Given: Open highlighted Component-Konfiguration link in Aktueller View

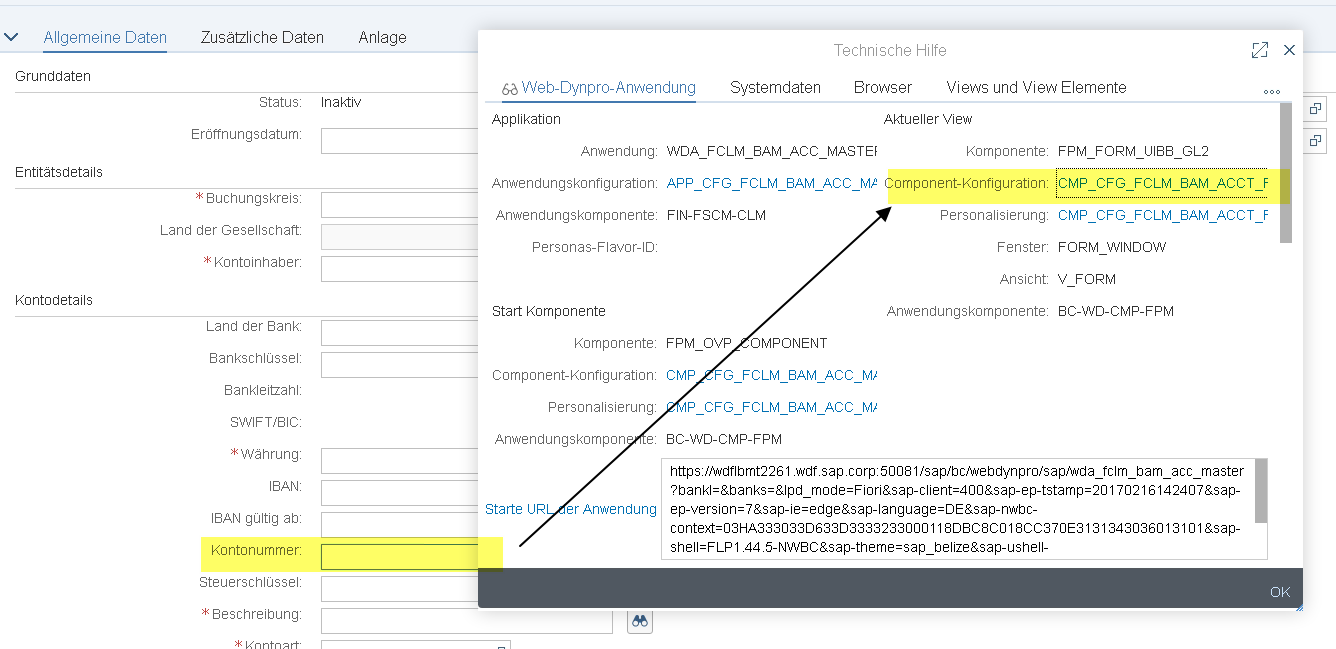Looking at the screenshot, I should coord(1162,183).
